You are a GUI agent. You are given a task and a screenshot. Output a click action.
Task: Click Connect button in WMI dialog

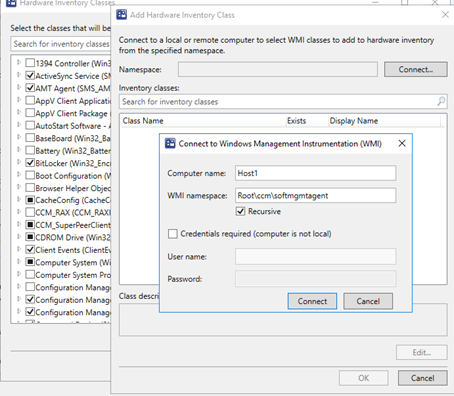tap(312, 301)
